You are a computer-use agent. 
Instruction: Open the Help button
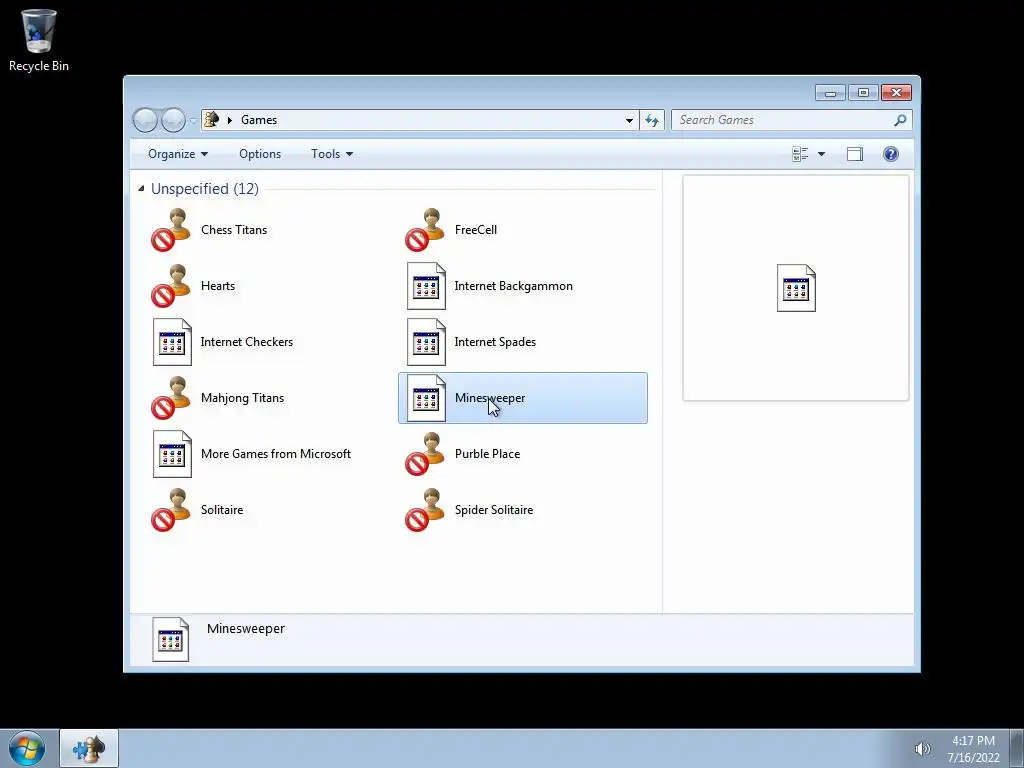click(x=890, y=154)
